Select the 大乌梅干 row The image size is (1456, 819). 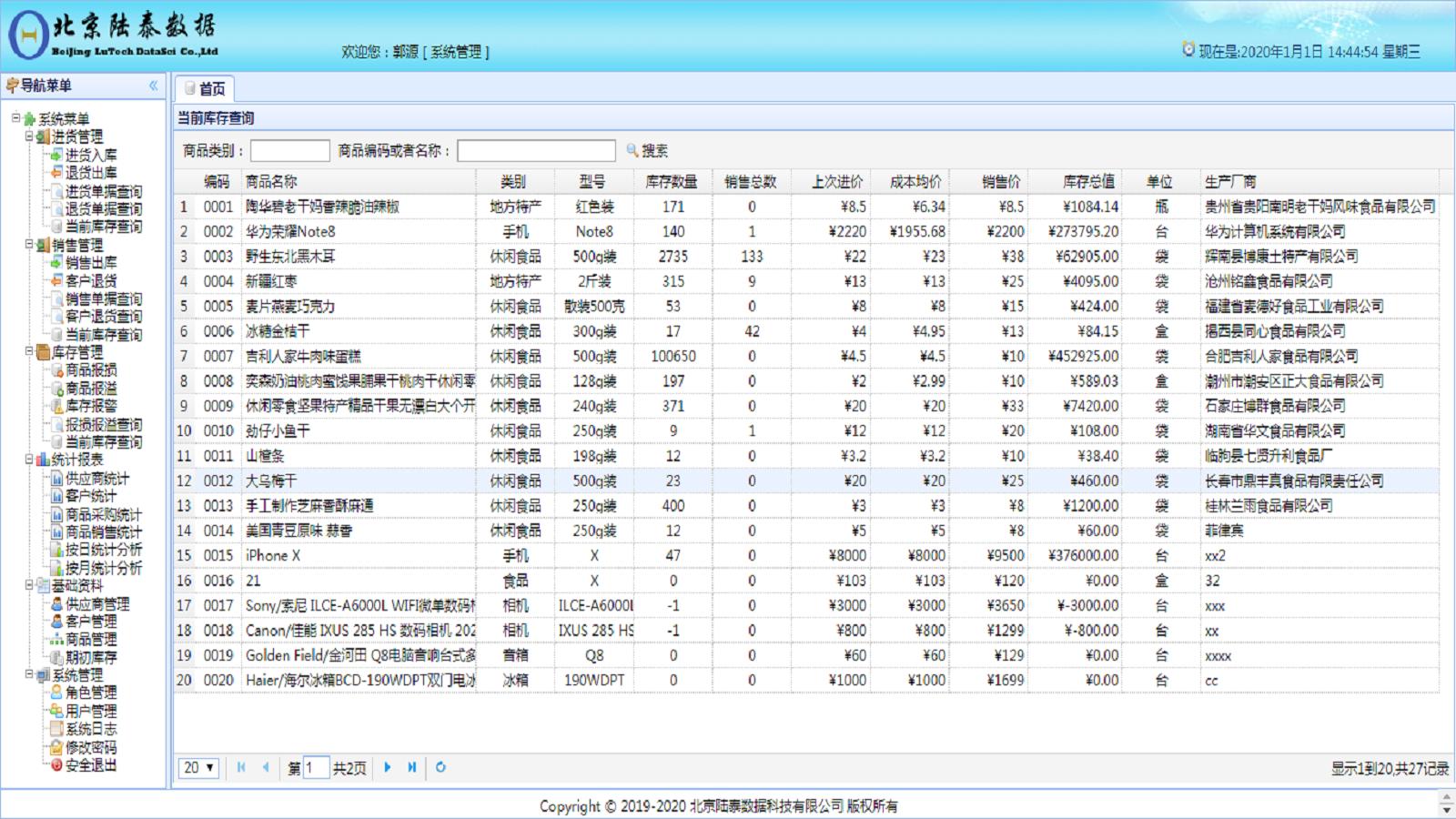807,480
